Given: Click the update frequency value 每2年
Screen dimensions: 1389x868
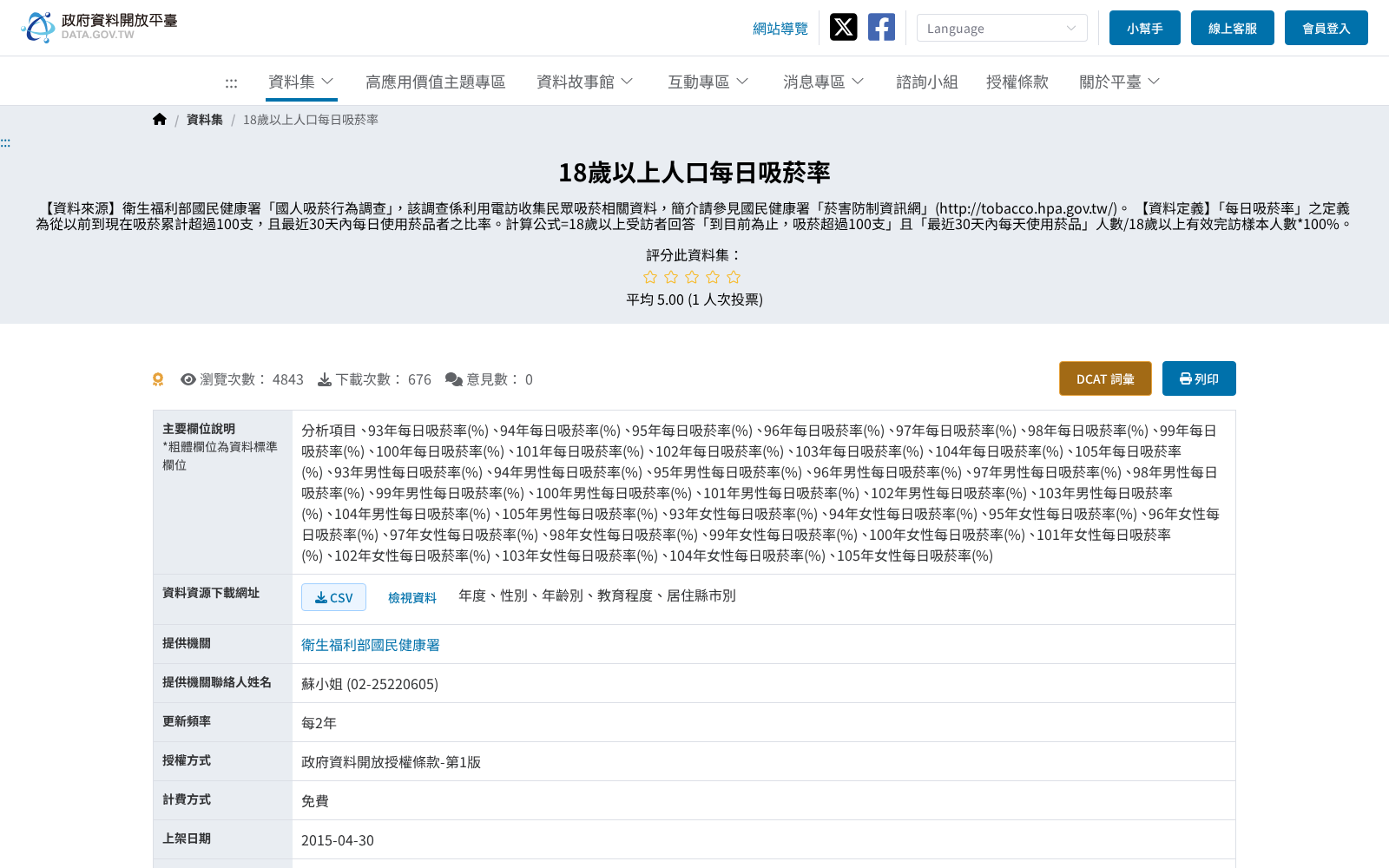Looking at the screenshot, I should (x=319, y=723).
